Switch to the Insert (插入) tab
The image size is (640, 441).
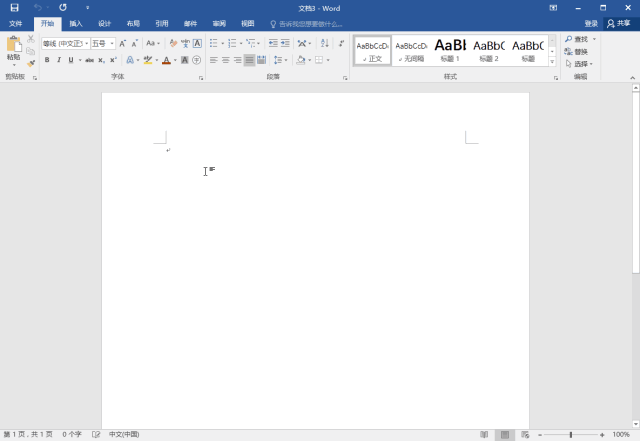click(x=76, y=24)
